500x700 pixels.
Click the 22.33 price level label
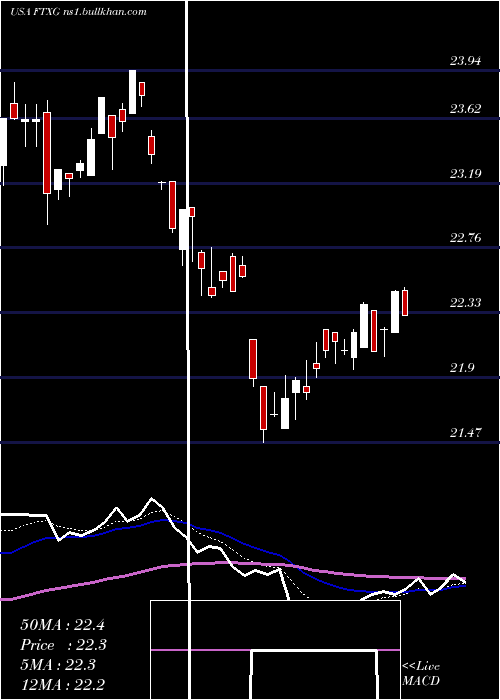(465, 303)
